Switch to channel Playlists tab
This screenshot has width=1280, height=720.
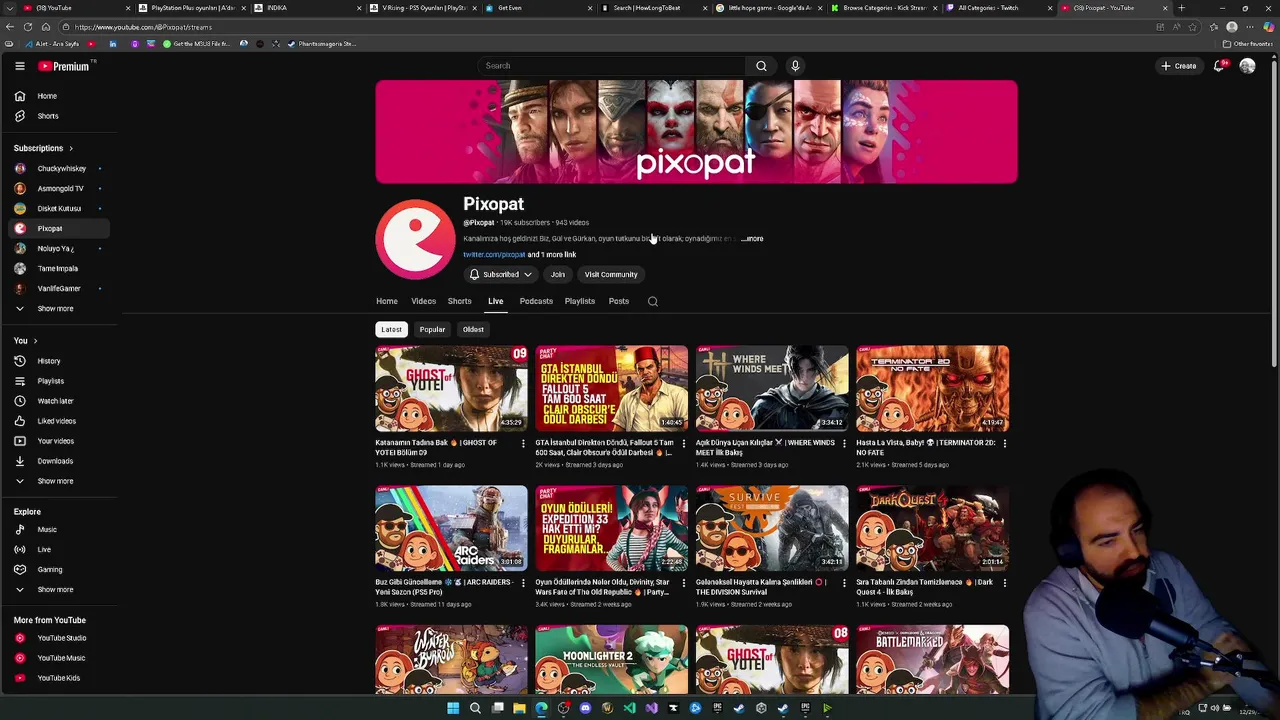[579, 301]
